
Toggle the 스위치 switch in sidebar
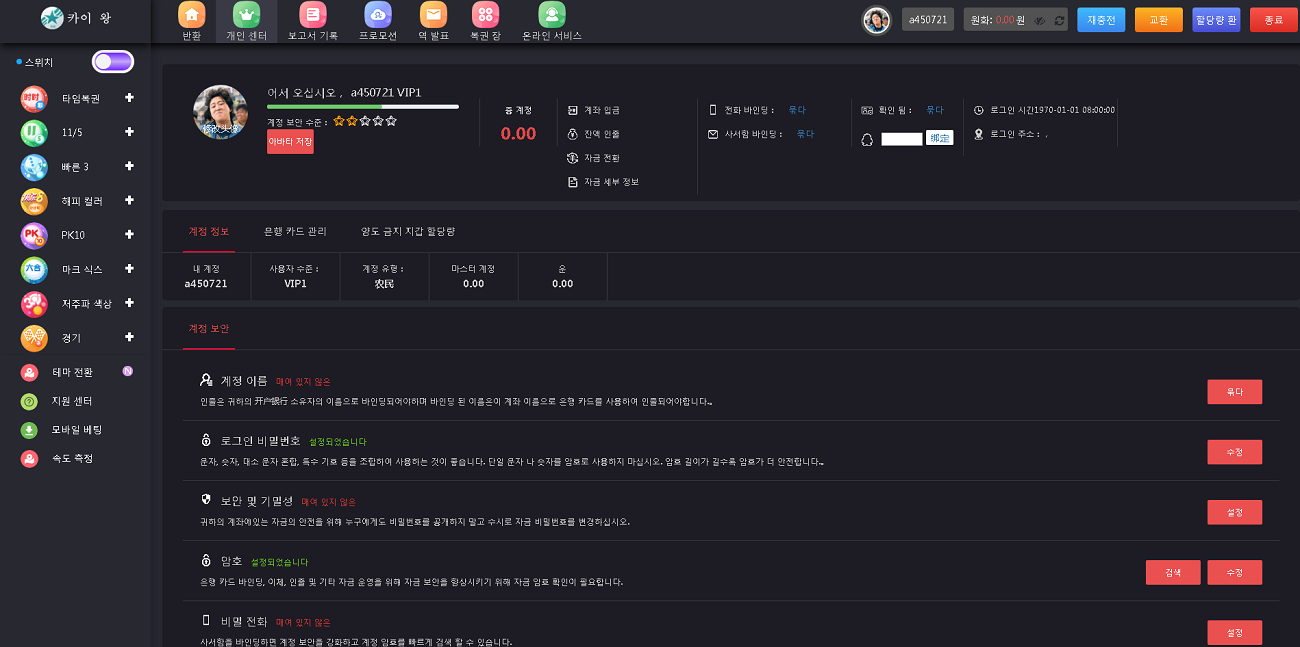click(x=112, y=62)
